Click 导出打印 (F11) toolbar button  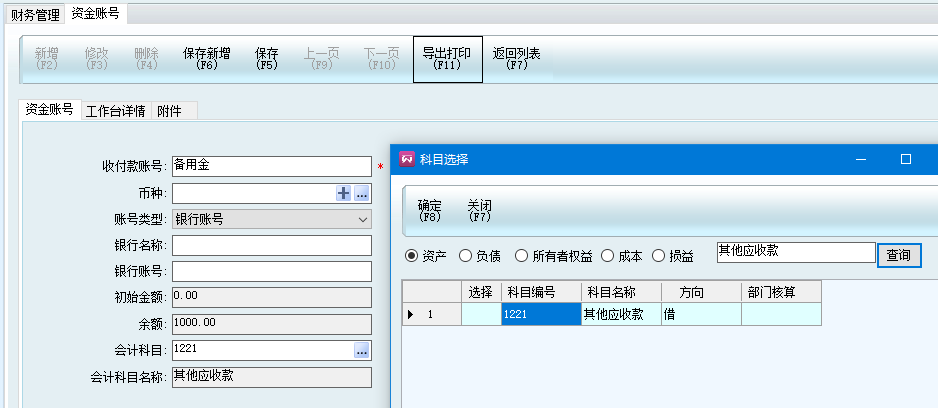pyautogui.click(x=447, y=59)
